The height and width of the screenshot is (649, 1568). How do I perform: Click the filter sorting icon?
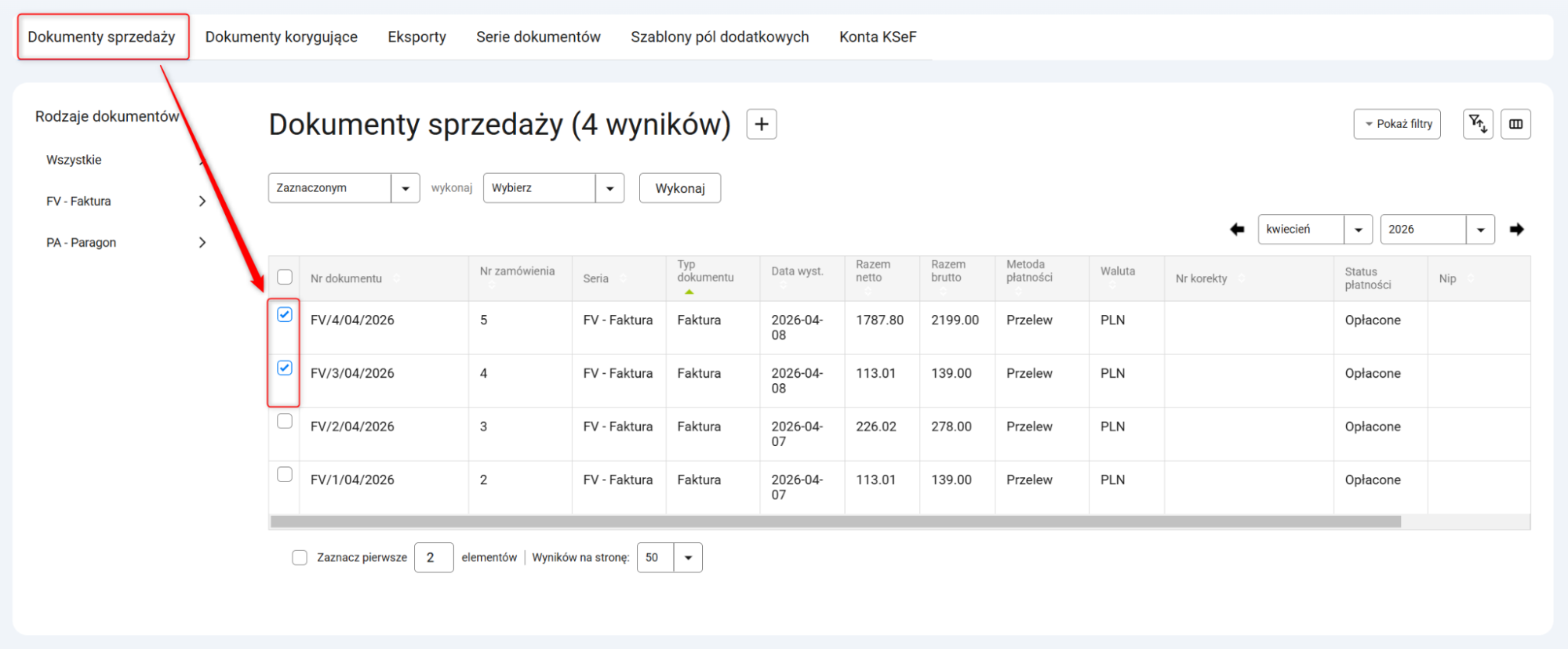click(1477, 124)
